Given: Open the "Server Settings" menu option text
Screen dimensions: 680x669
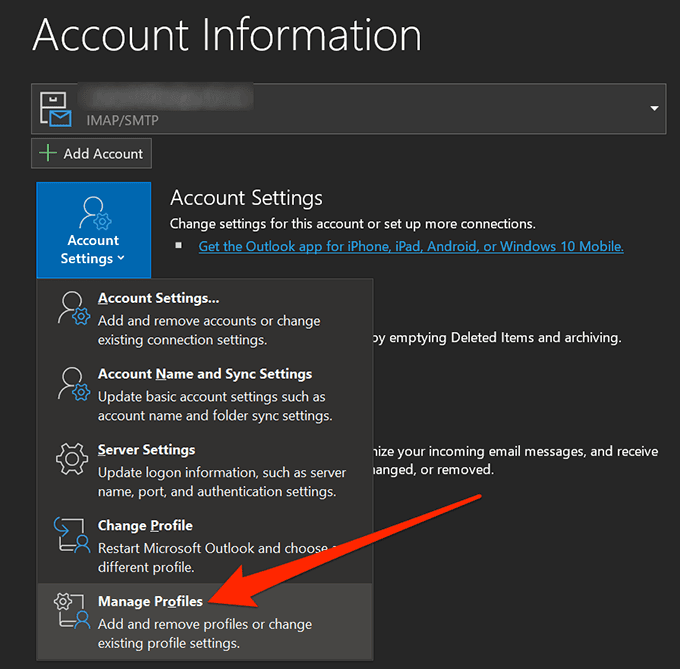Looking at the screenshot, I should 146,450.
